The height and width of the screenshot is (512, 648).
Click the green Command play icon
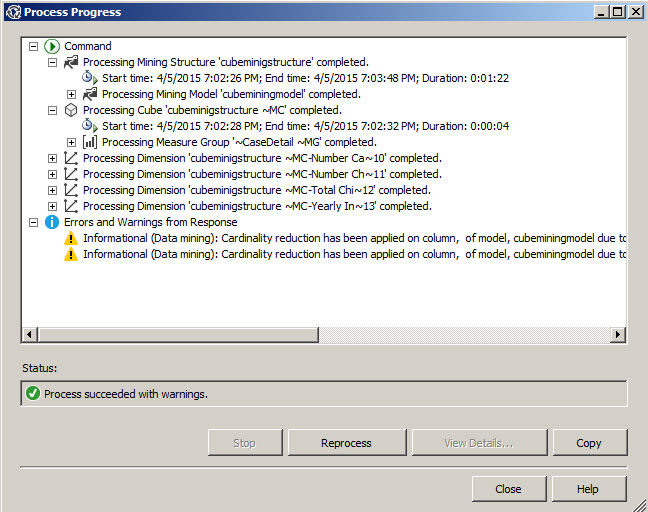tap(52, 46)
